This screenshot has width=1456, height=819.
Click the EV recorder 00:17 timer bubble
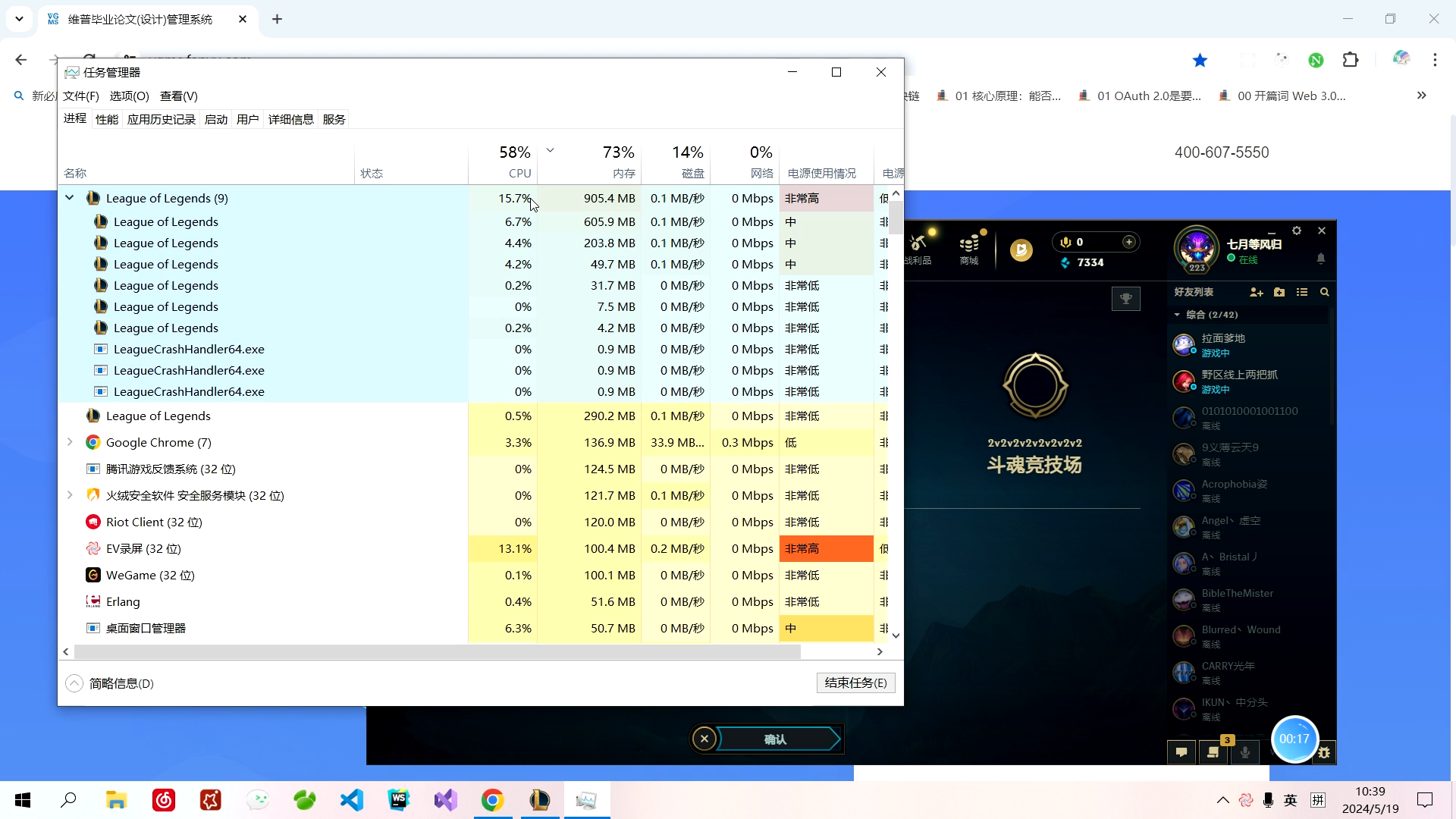1294,739
